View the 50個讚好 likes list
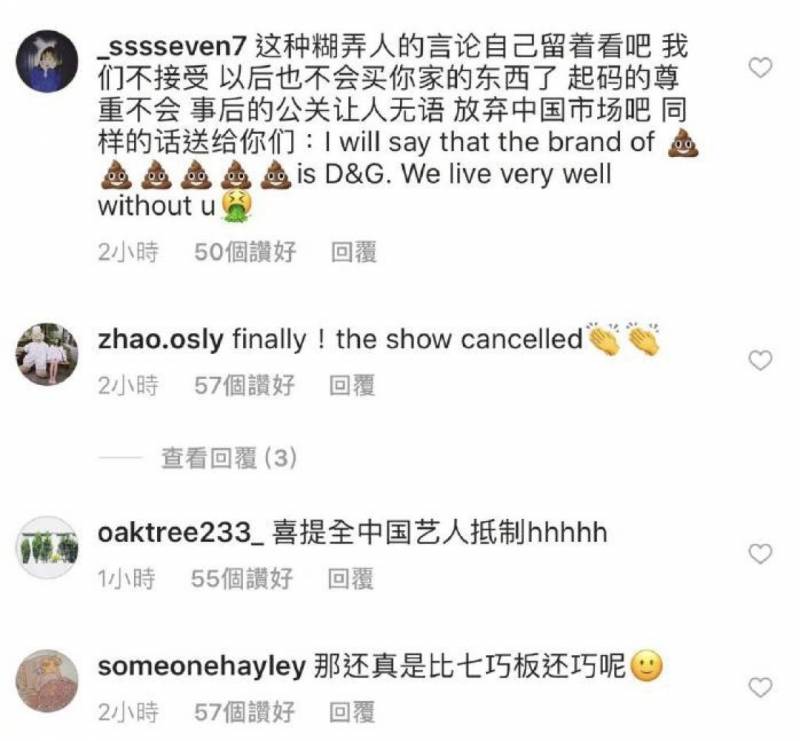800x741 pixels. tap(245, 252)
